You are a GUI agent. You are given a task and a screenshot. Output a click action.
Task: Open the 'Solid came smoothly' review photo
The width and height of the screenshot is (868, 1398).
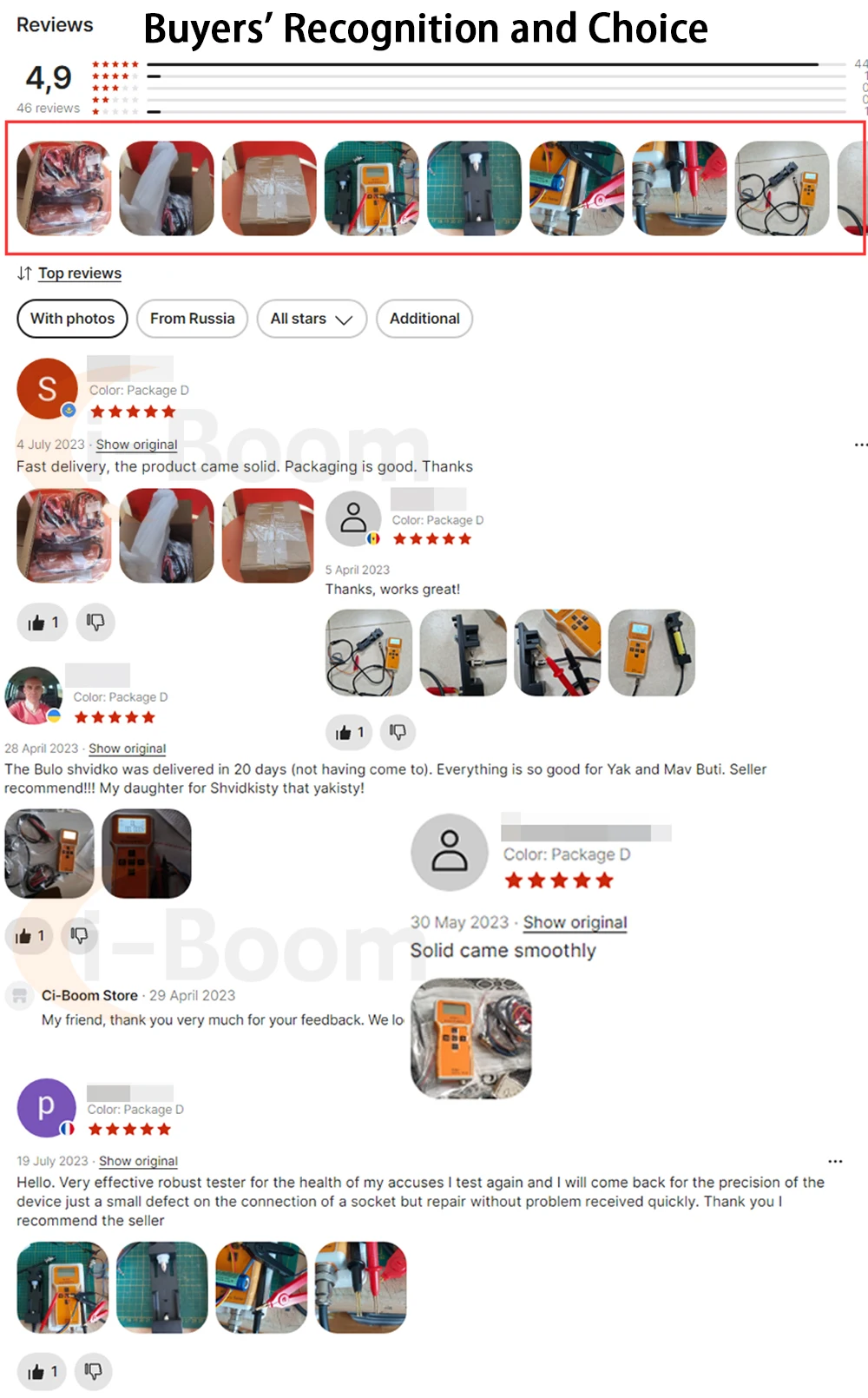(471, 1039)
